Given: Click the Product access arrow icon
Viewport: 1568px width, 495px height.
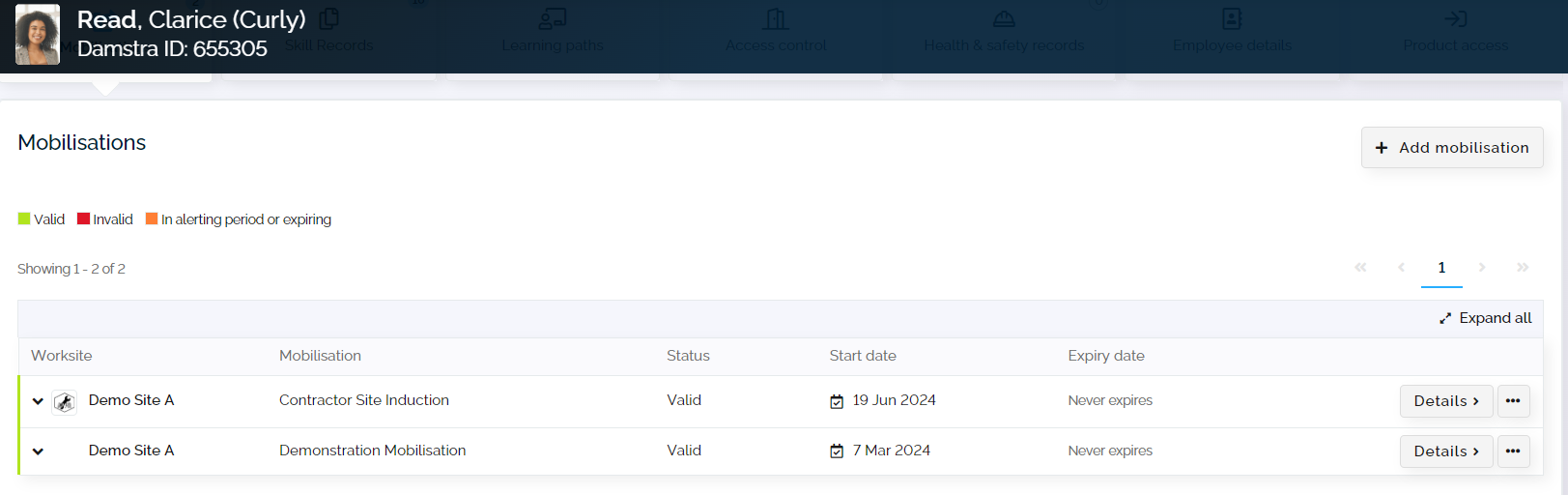Looking at the screenshot, I should coord(1455,19).
